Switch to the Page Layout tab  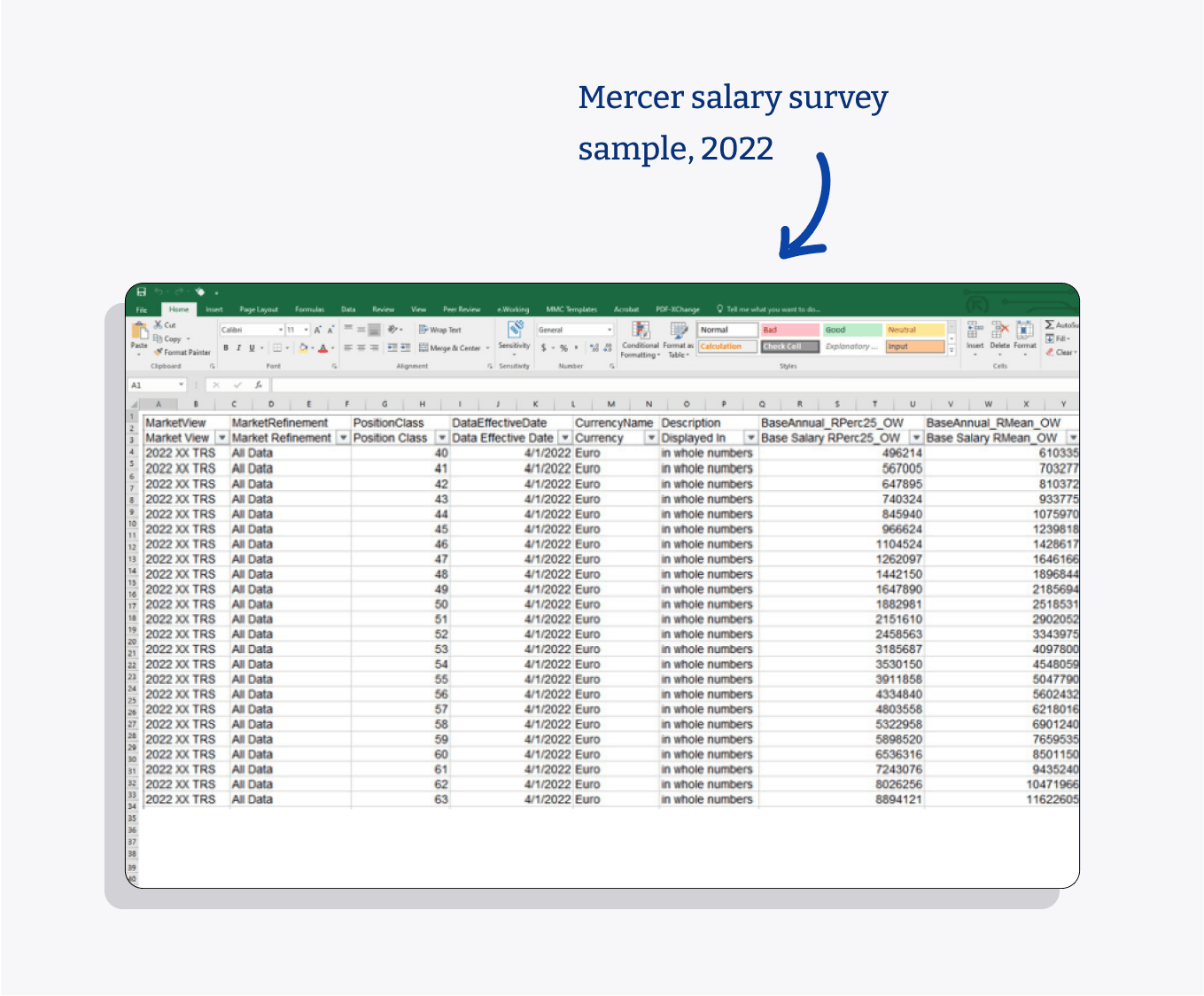pyautogui.click(x=259, y=309)
